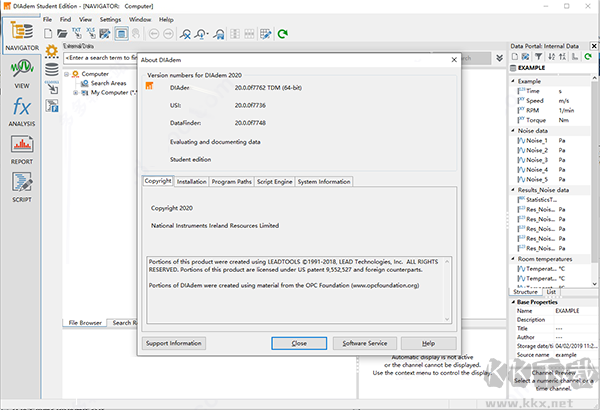The width and height of the screenshot is (600, 410).
Task: Switch to the Installation tab
Action: 192,182
